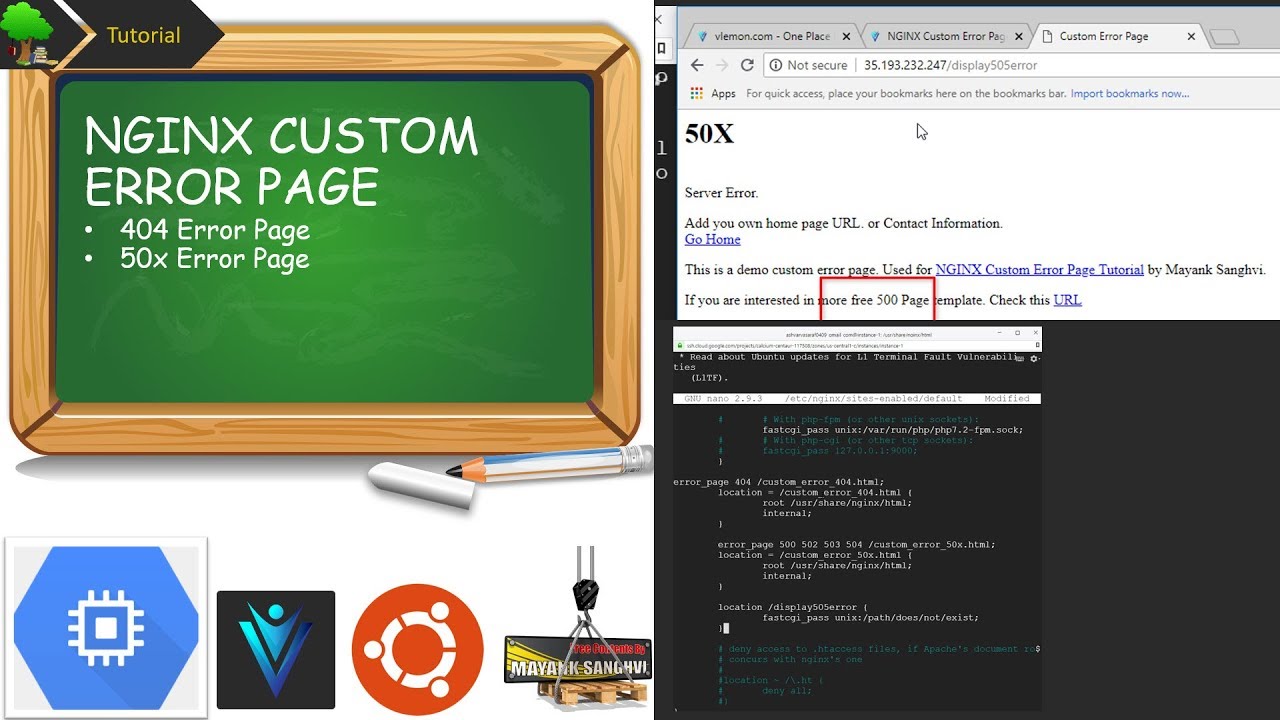Screen dimensions: 1280x720
Task: Click the Ubuntu logo
Action: tap(418, 650)
